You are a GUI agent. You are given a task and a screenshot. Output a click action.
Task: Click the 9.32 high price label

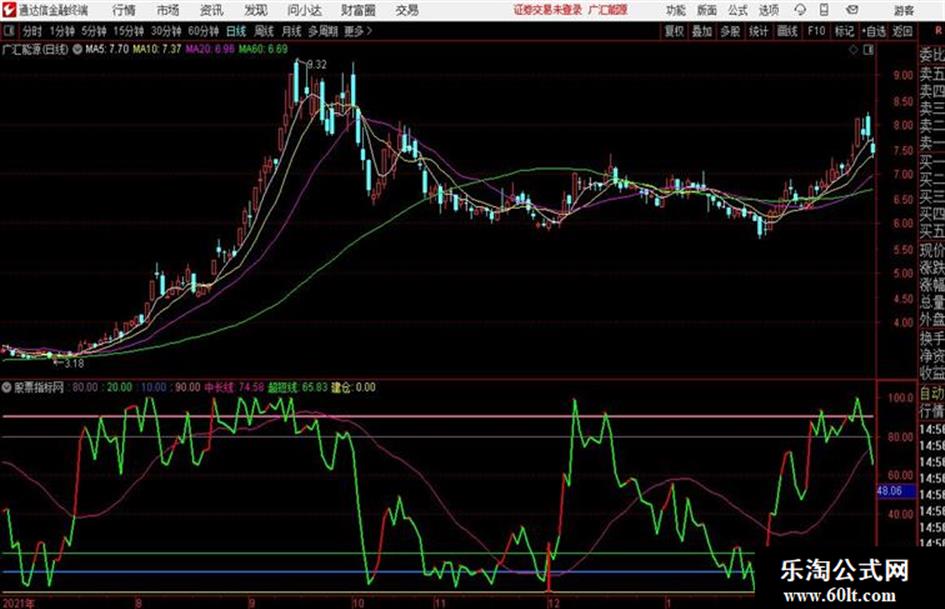[318, 65]
